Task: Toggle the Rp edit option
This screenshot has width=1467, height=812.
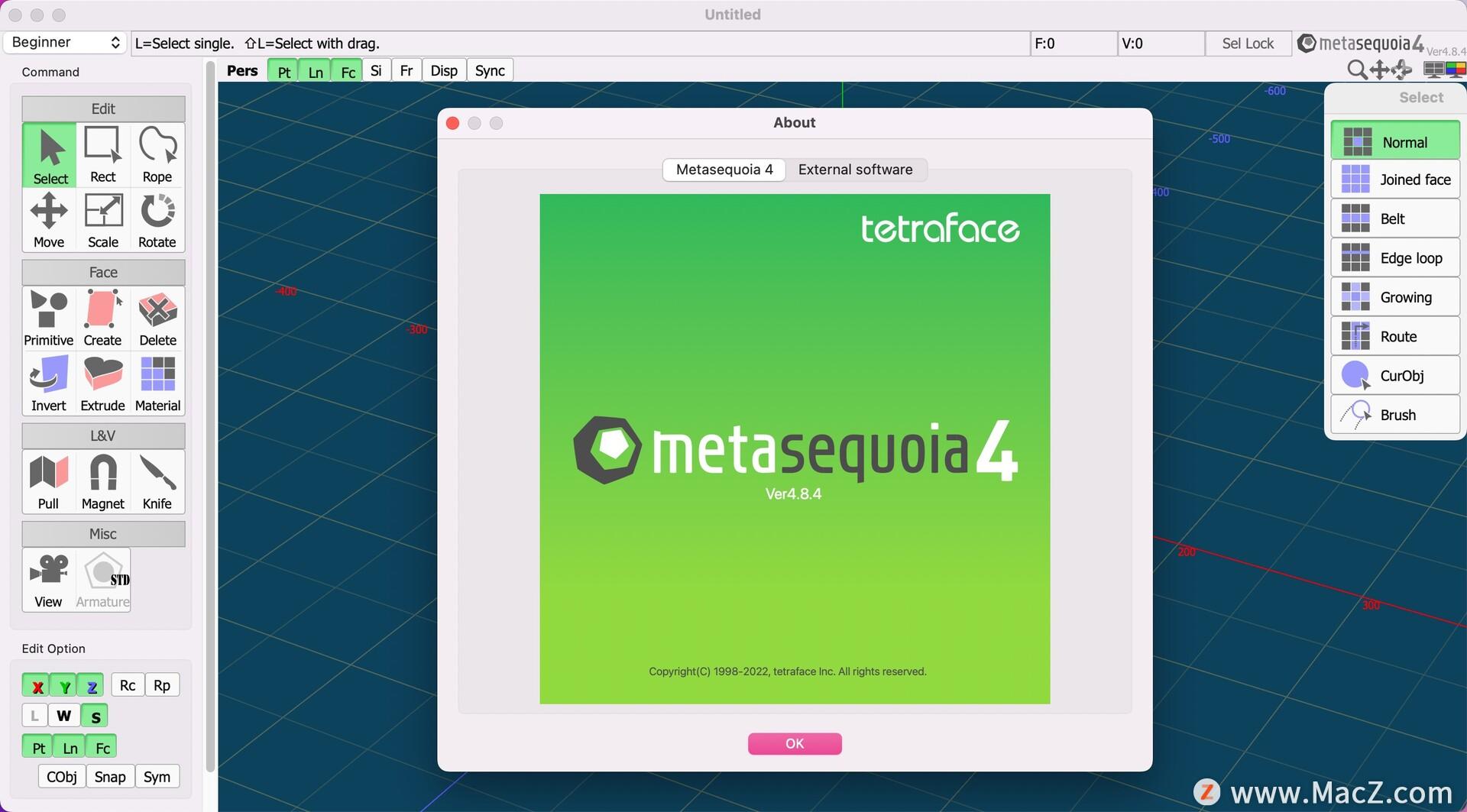Action: [162, 685]
